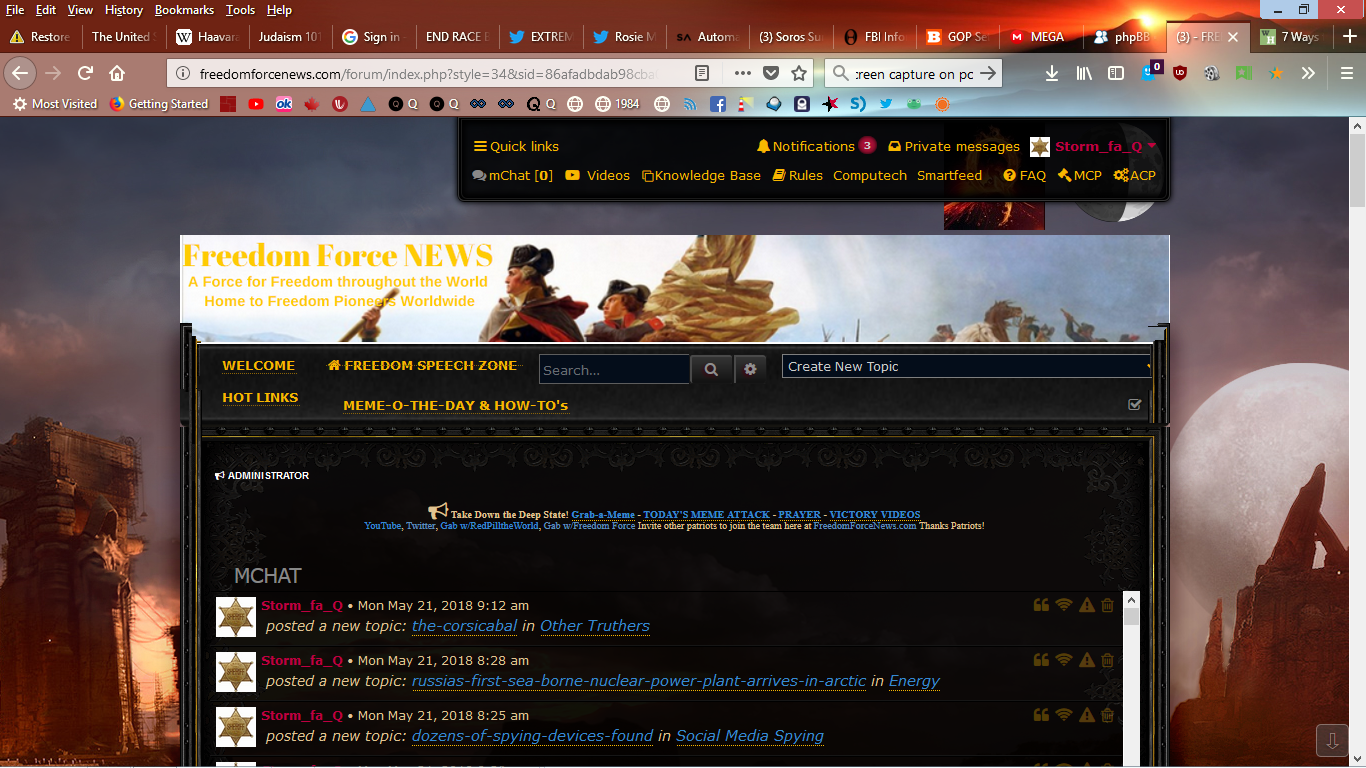The height and width of the screenshot is (768, 1366).
Task: Toggle reader view in address bar
Action: 702,73
